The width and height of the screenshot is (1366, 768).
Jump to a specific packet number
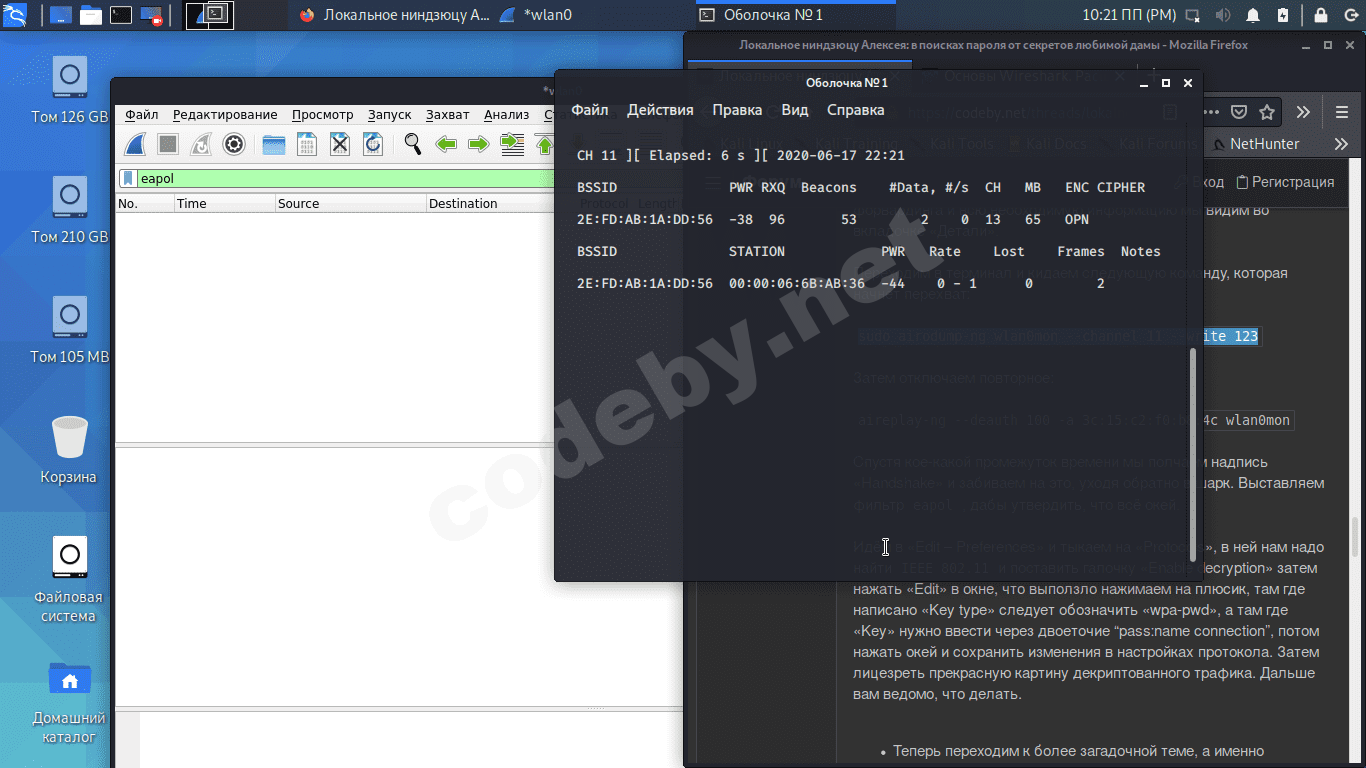click(x=512, y=144)
